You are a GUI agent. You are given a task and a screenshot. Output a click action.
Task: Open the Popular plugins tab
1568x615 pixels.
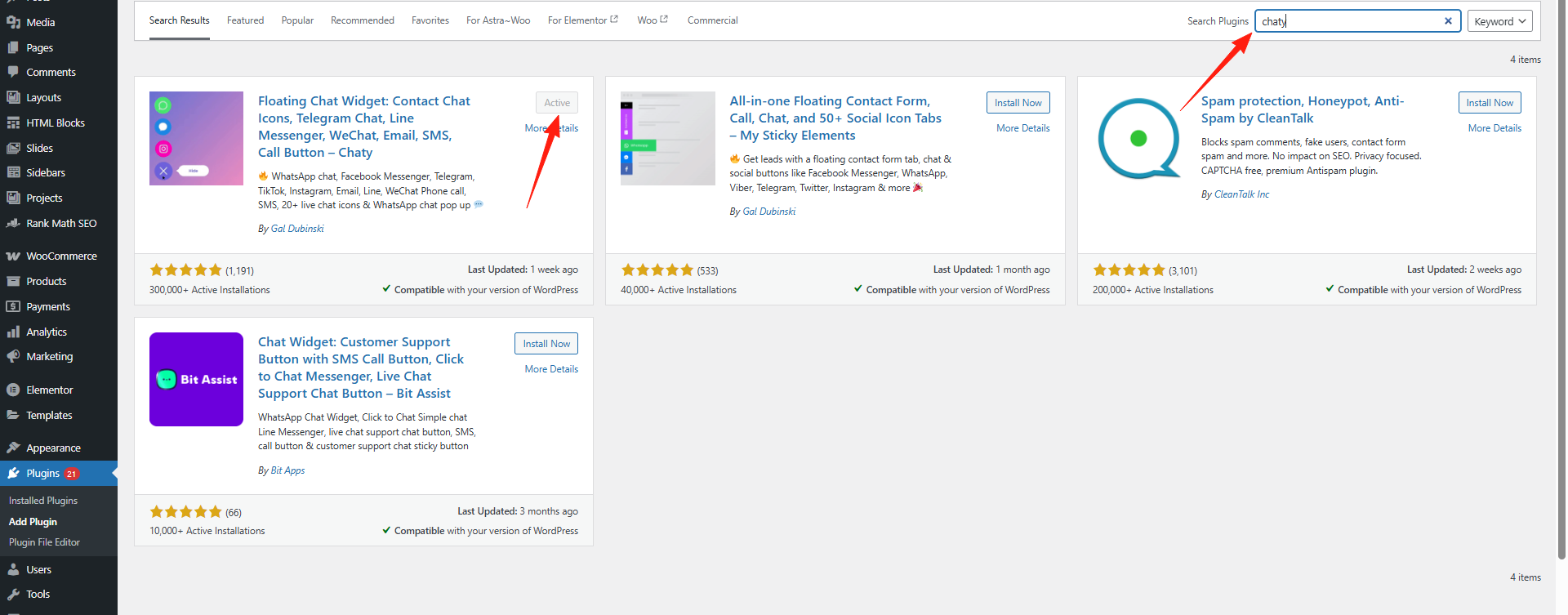(x=297, y=20)
